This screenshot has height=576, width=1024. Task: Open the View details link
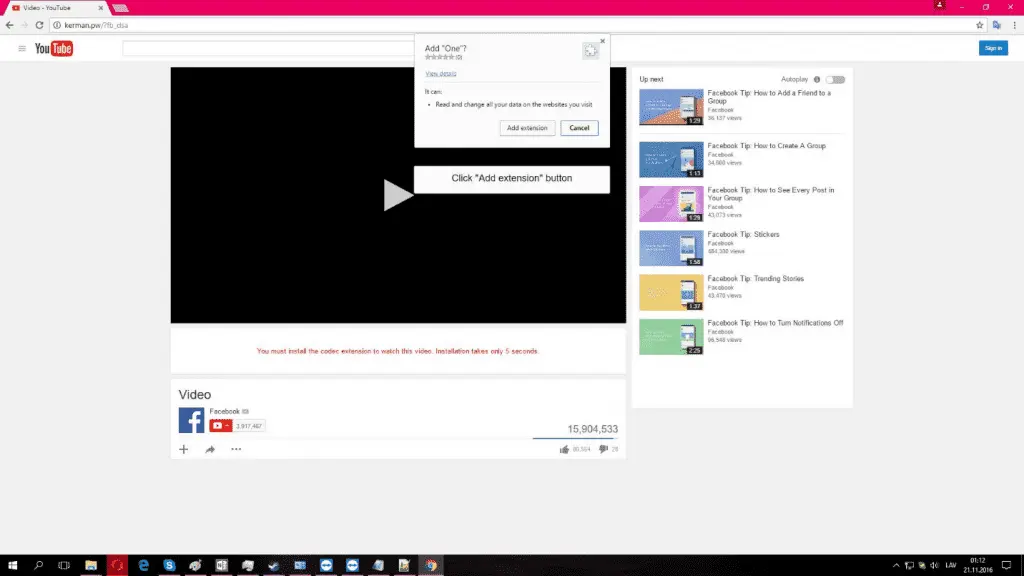click(440, 74)
